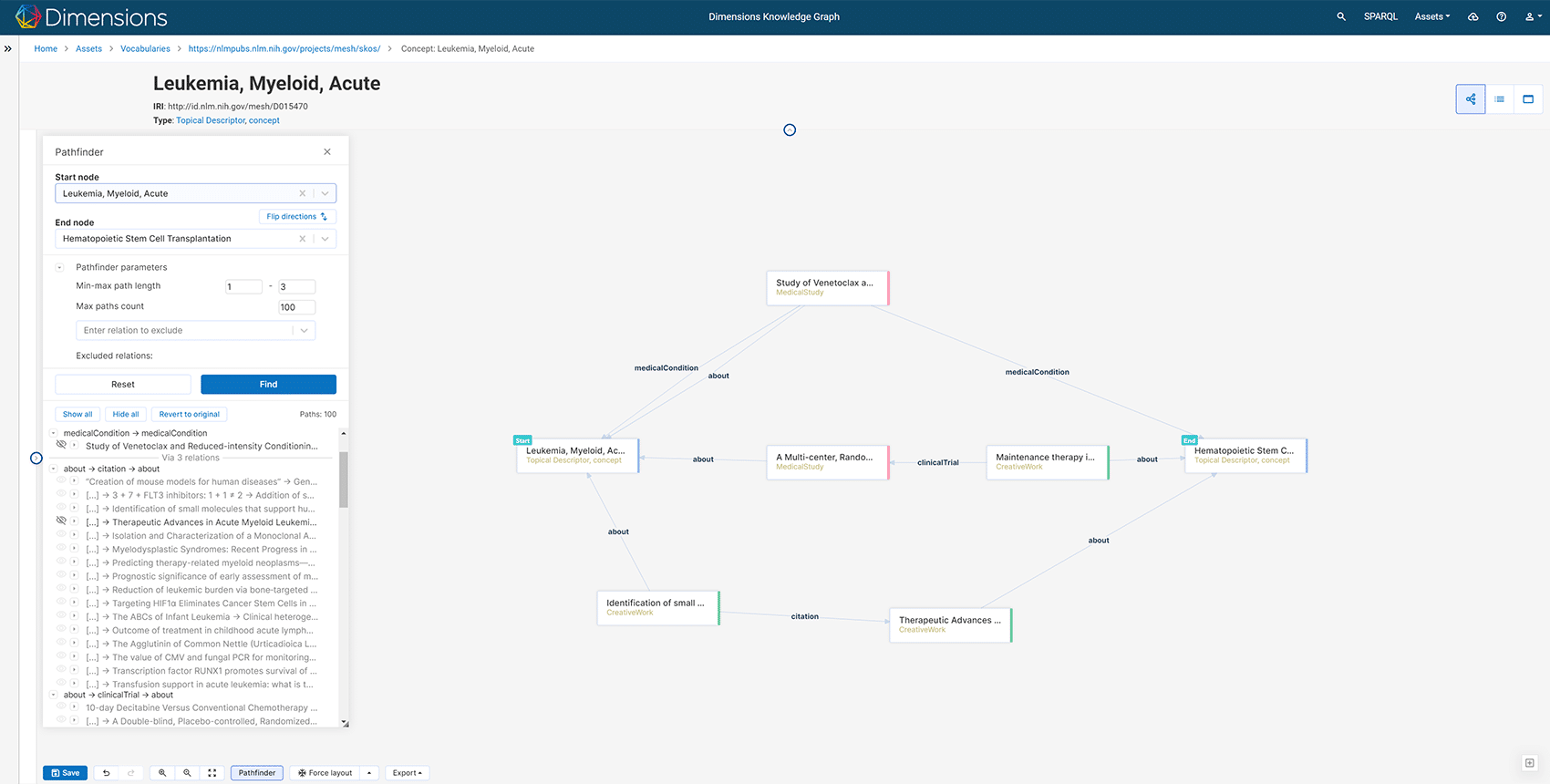Open the 'Enter relation to exclude' dropdown
This screenshot has height=784, width=1550.
(x=304, y=330)
